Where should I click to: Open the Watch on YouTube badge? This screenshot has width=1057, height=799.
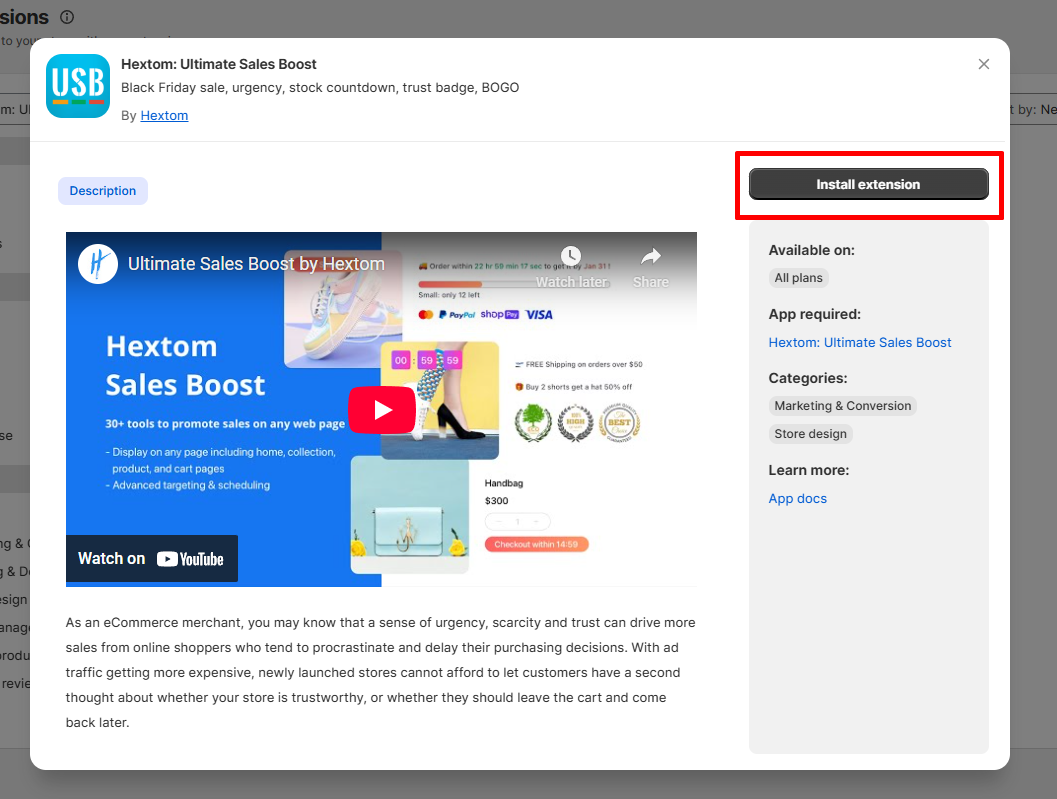(x=152, y=559)
